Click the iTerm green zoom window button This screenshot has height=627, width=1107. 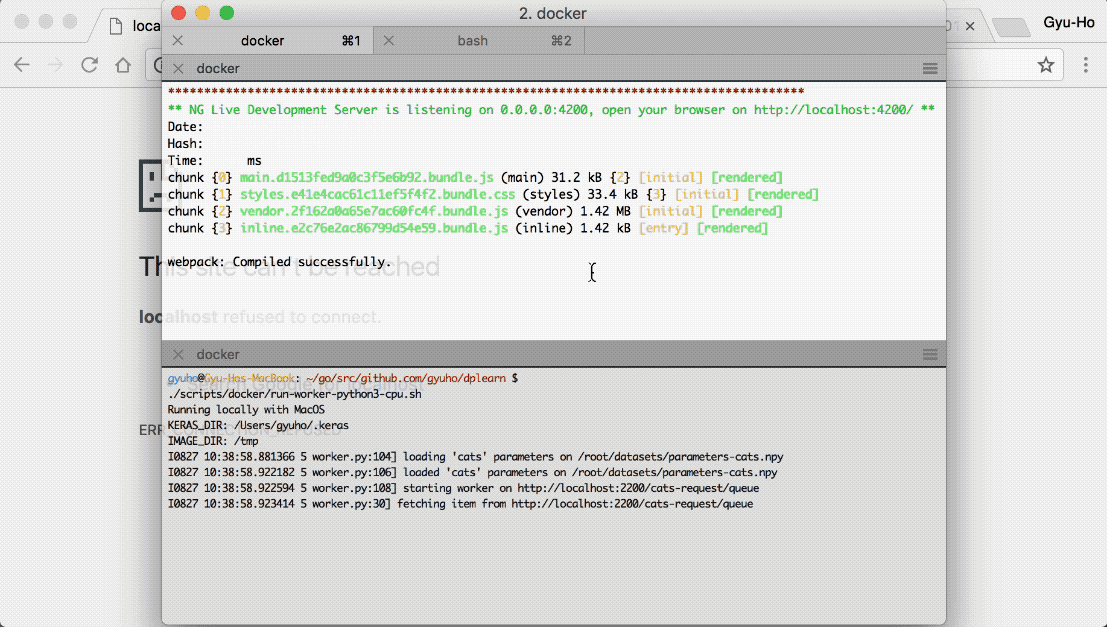227,13
